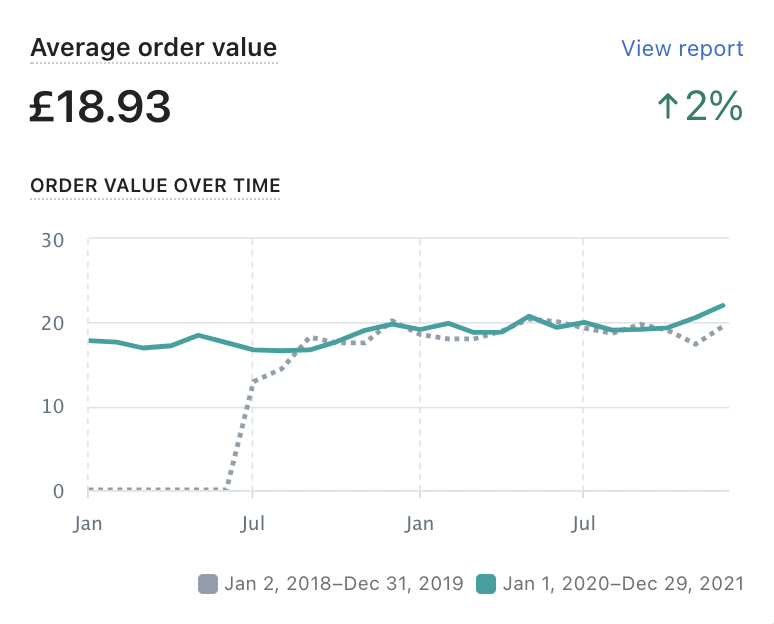Open the View report link
The image size is (774, 624).
pos(682,48)
